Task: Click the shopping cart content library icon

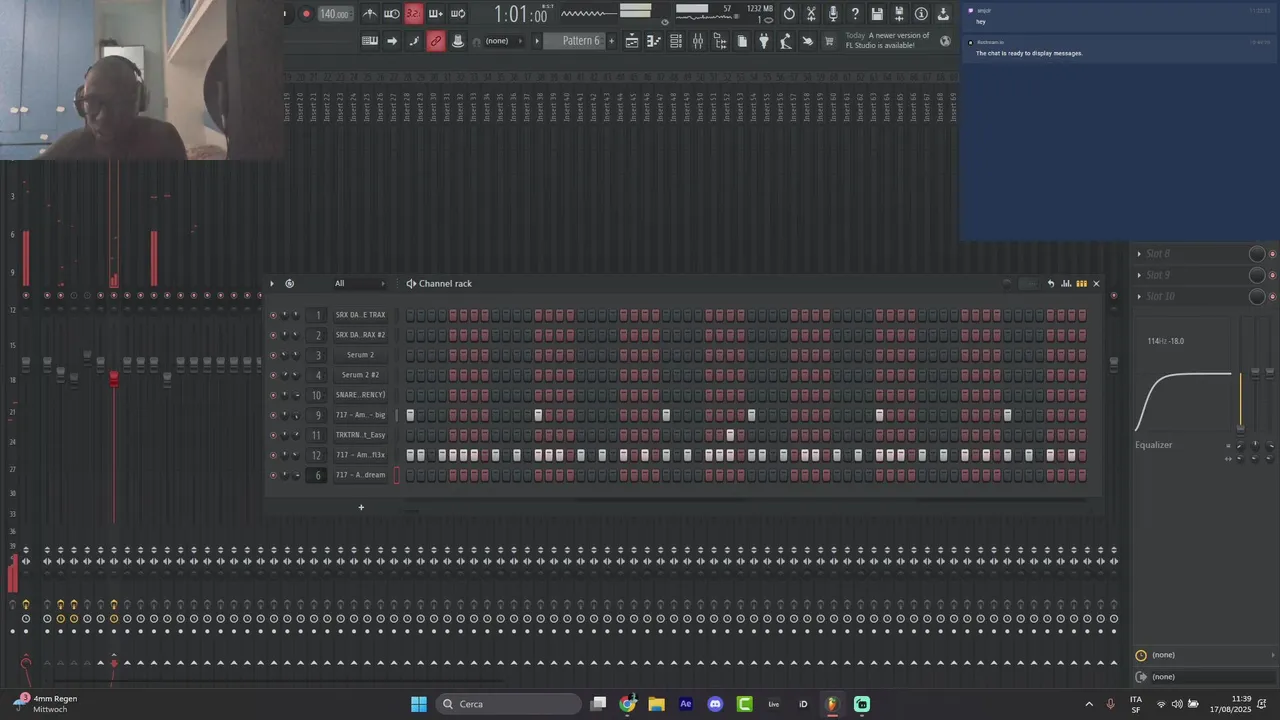Action: 829,41
